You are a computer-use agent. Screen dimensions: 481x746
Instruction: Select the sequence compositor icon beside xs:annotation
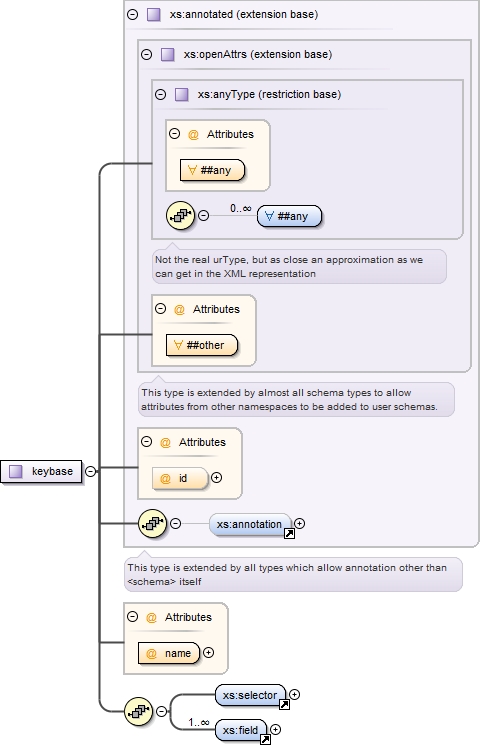tap(152, 524)
